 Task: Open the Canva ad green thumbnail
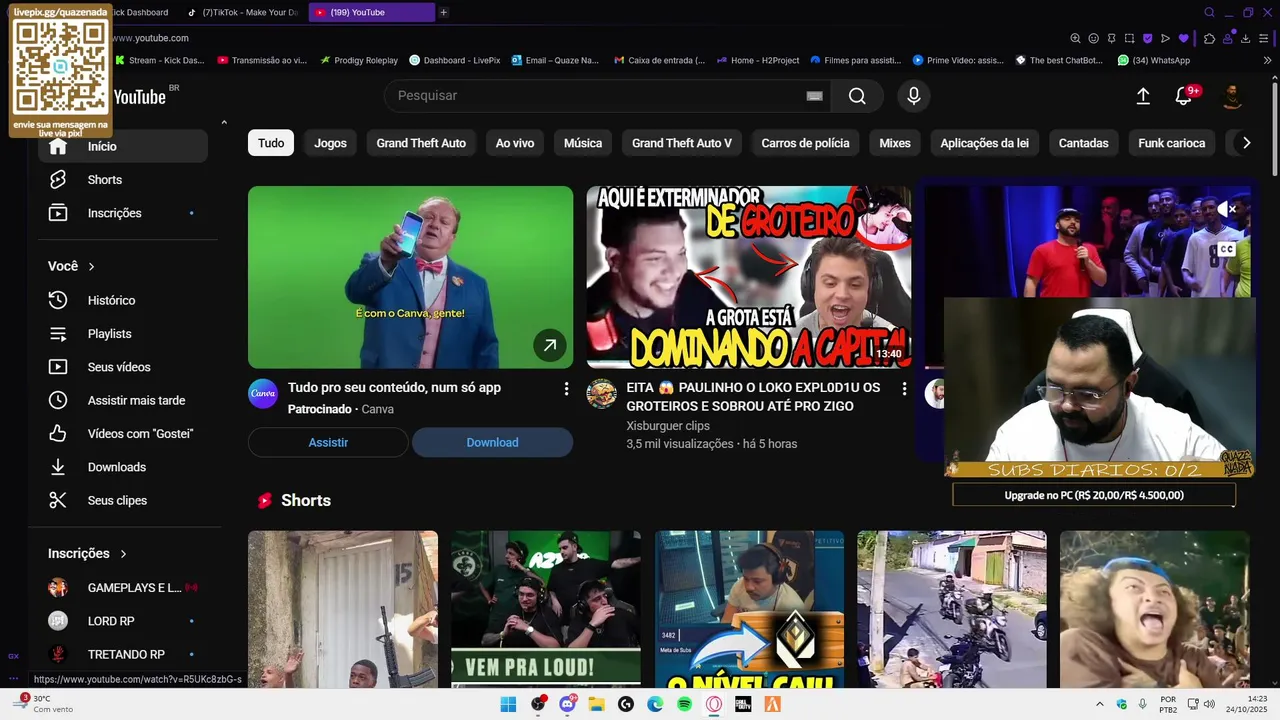(410, 277)
